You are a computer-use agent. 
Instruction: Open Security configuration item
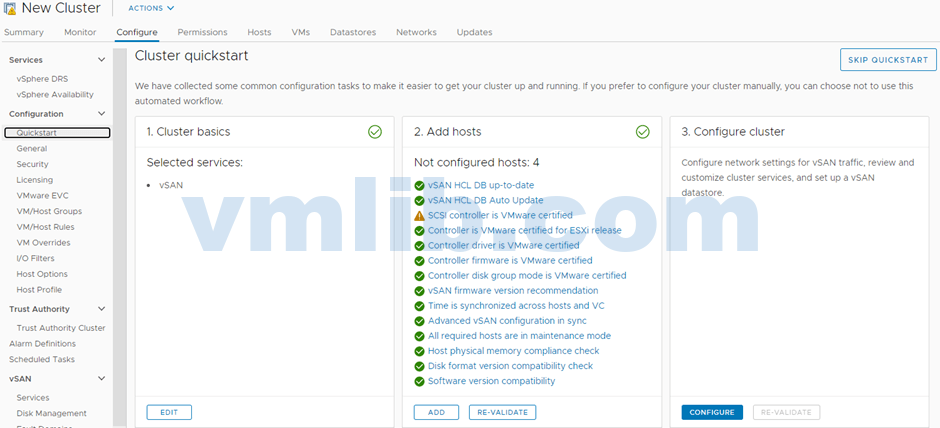(x=32, y=164)
